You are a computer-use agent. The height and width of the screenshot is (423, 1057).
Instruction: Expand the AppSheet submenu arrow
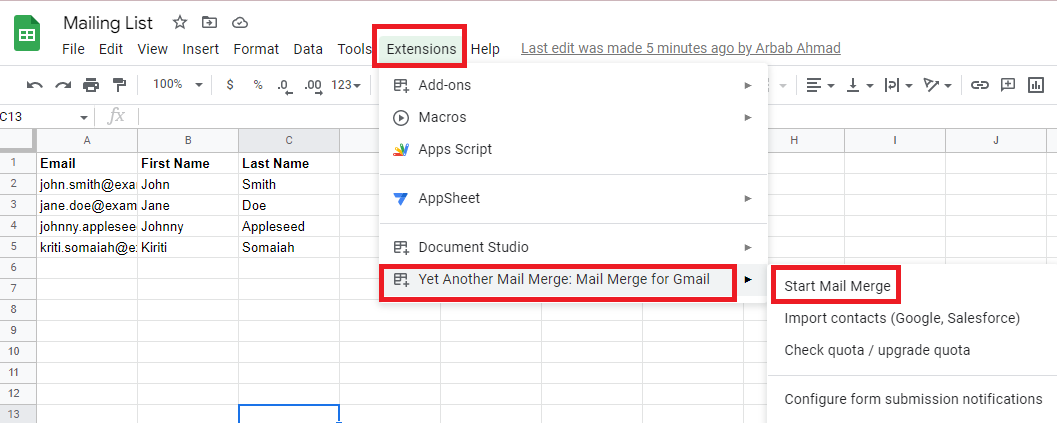[748, 199]
